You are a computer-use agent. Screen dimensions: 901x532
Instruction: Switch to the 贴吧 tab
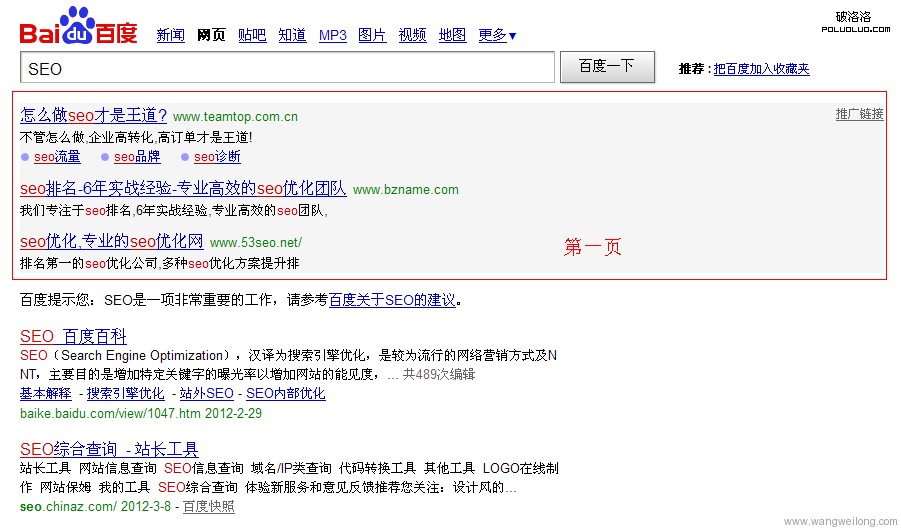point(252,35)
